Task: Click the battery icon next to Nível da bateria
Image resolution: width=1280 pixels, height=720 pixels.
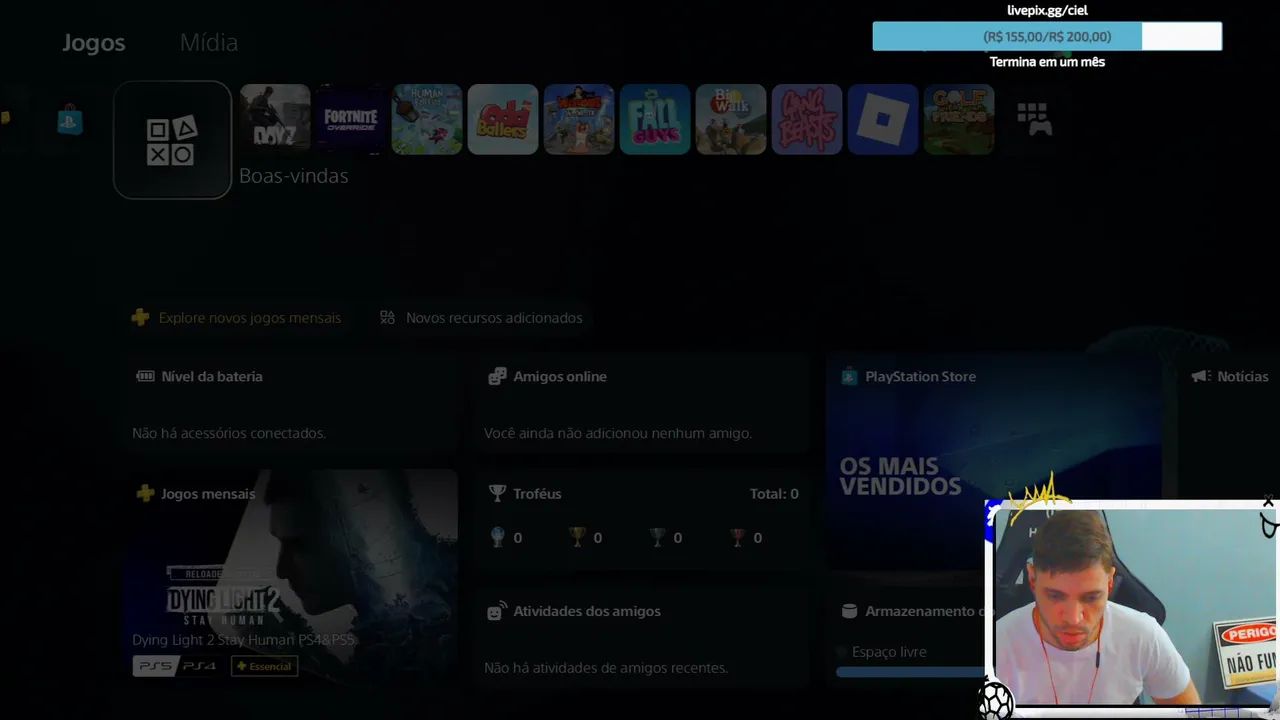Action: tap(145, 376)
